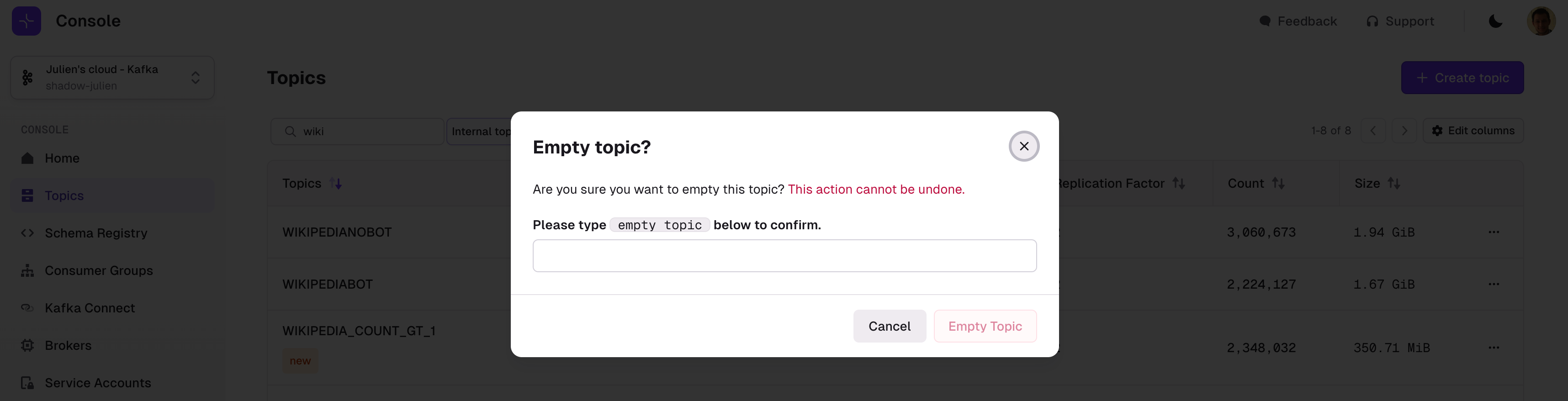Click the confirmation text input field
This screenshot has width=1568, height=401.
(x=784, y=256)
